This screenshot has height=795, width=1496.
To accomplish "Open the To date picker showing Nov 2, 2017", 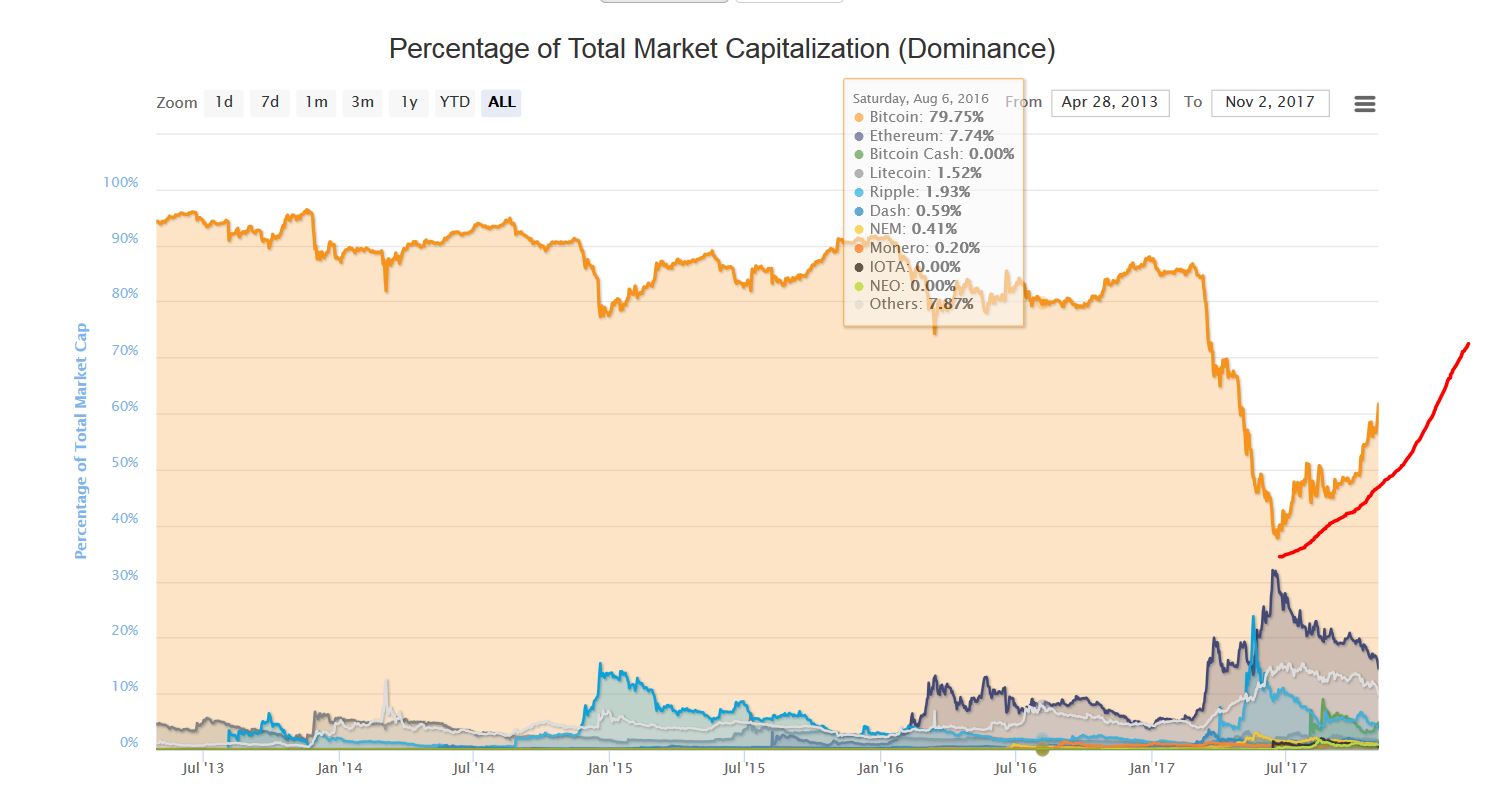I will coord(1270,102).
